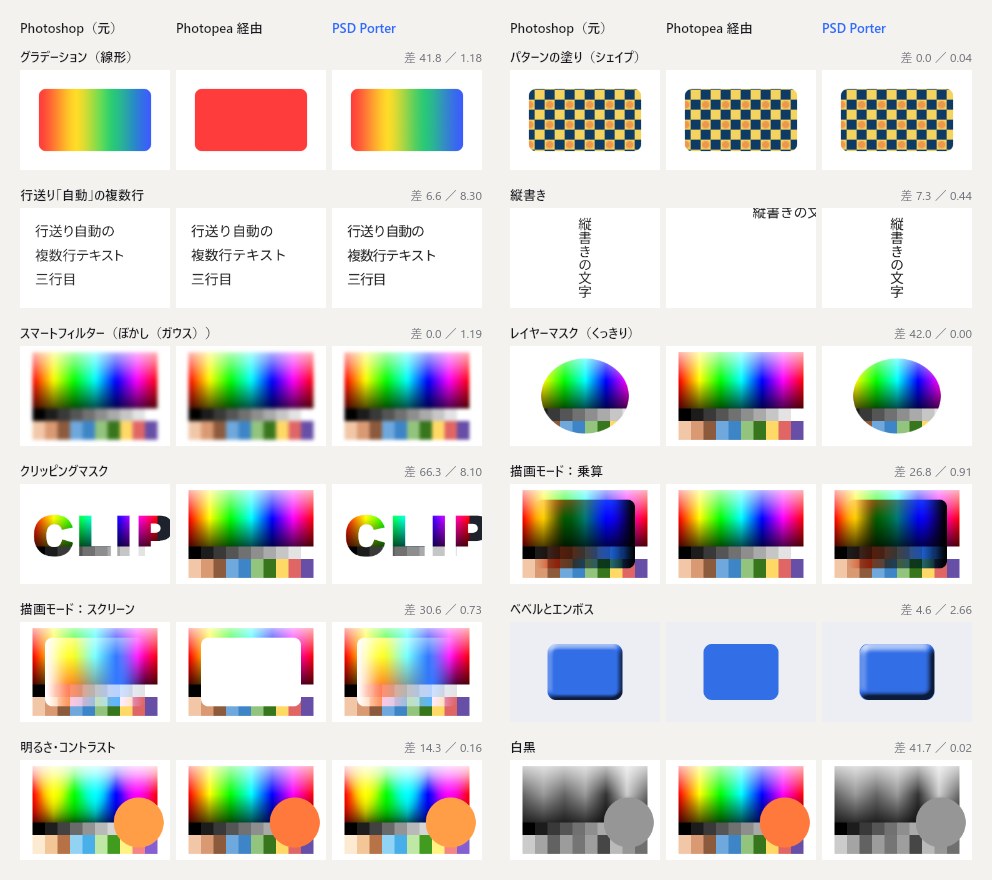The width and height of the screenshot is (992, 880).
Task: Click the グラデーション（線形） title
Action: click(x=76, y=57)
